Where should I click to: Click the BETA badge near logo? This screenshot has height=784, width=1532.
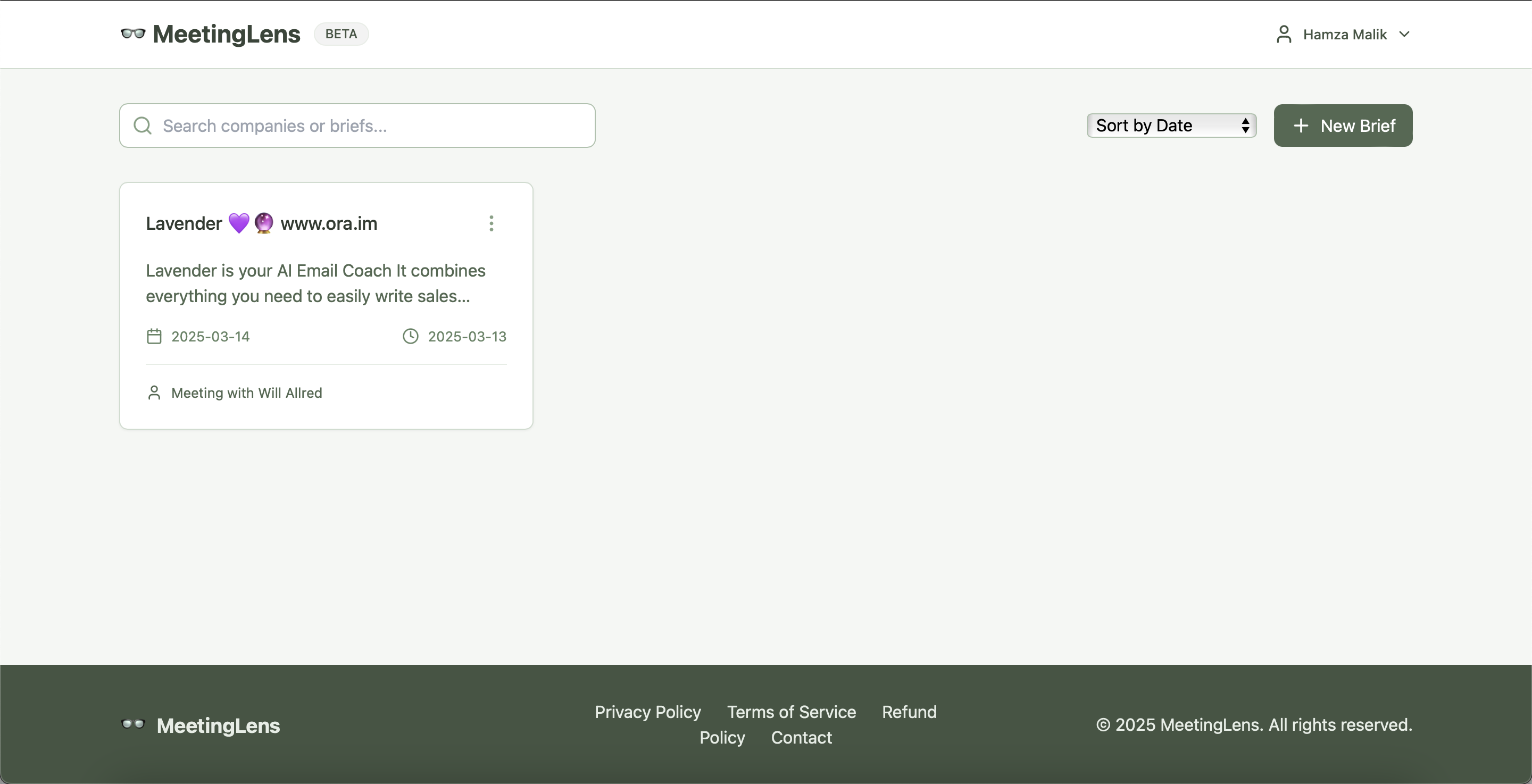pos(342,34)
